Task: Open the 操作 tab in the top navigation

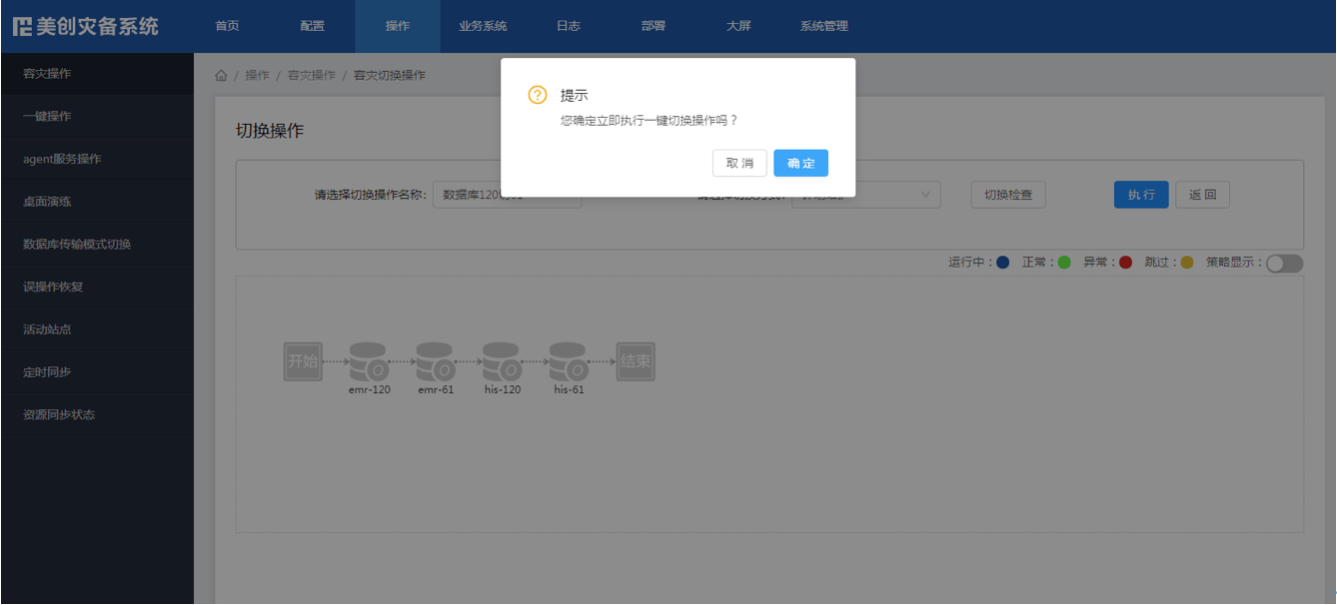Action: (x=397, y=26)
